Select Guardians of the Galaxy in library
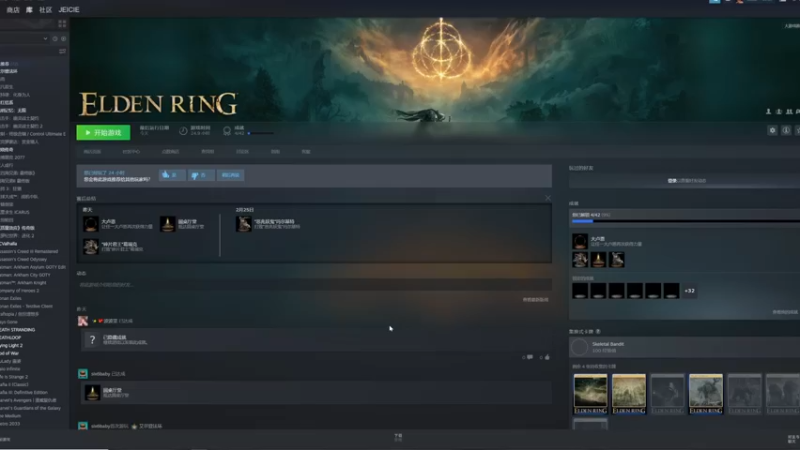 [31, 408]
